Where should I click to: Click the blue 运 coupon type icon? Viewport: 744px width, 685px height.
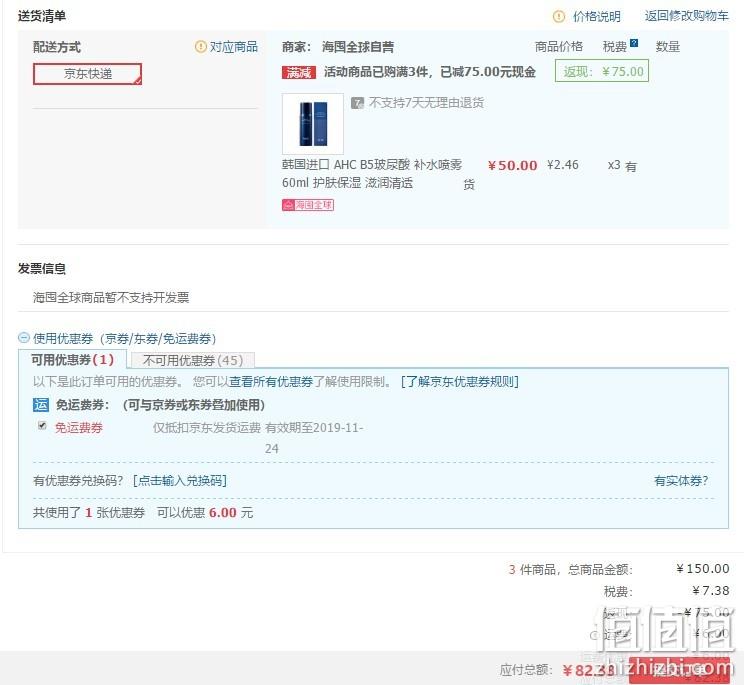click(41, 405)
